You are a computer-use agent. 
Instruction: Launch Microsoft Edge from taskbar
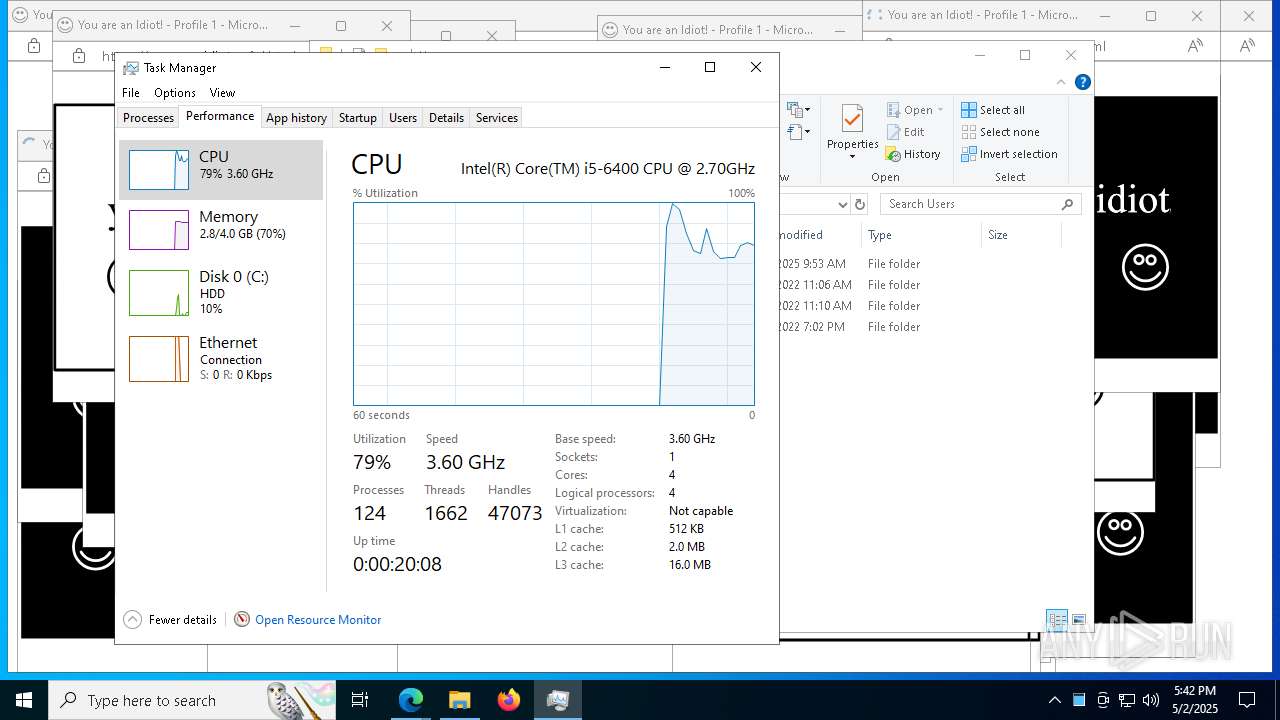(x=411, y=700)
